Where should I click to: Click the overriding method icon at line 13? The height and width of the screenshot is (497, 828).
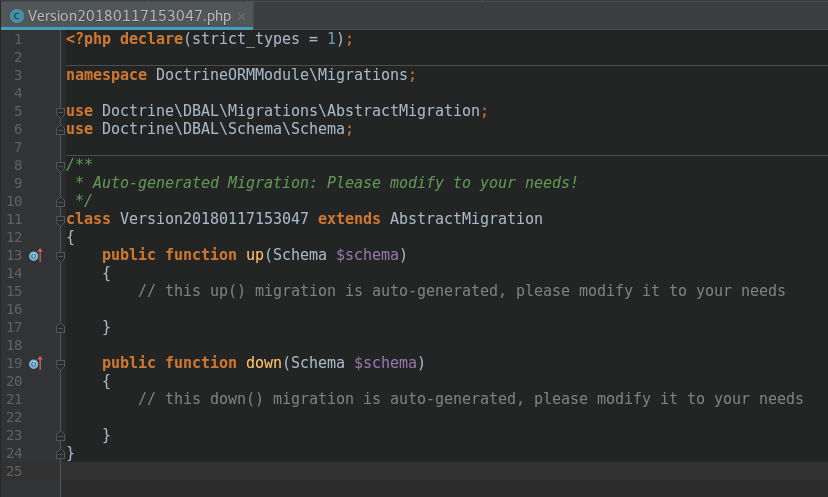coord(35,256)
